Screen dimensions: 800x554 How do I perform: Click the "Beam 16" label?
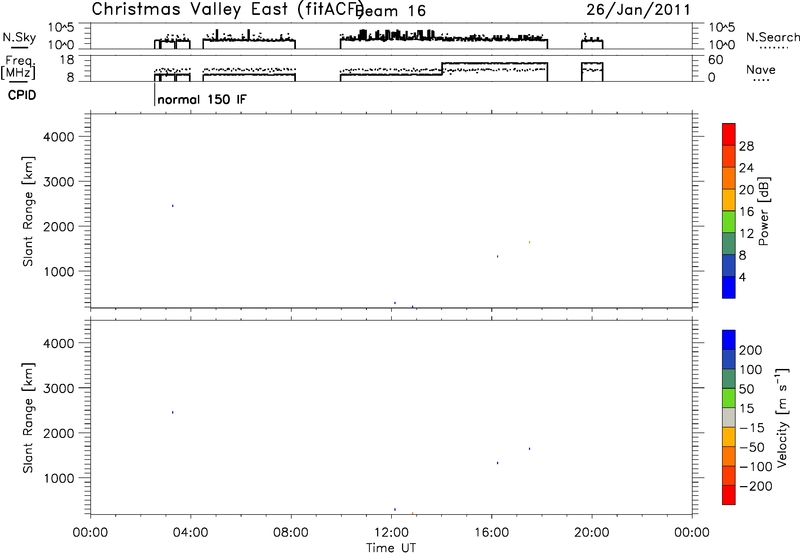(x=390, y=11)
